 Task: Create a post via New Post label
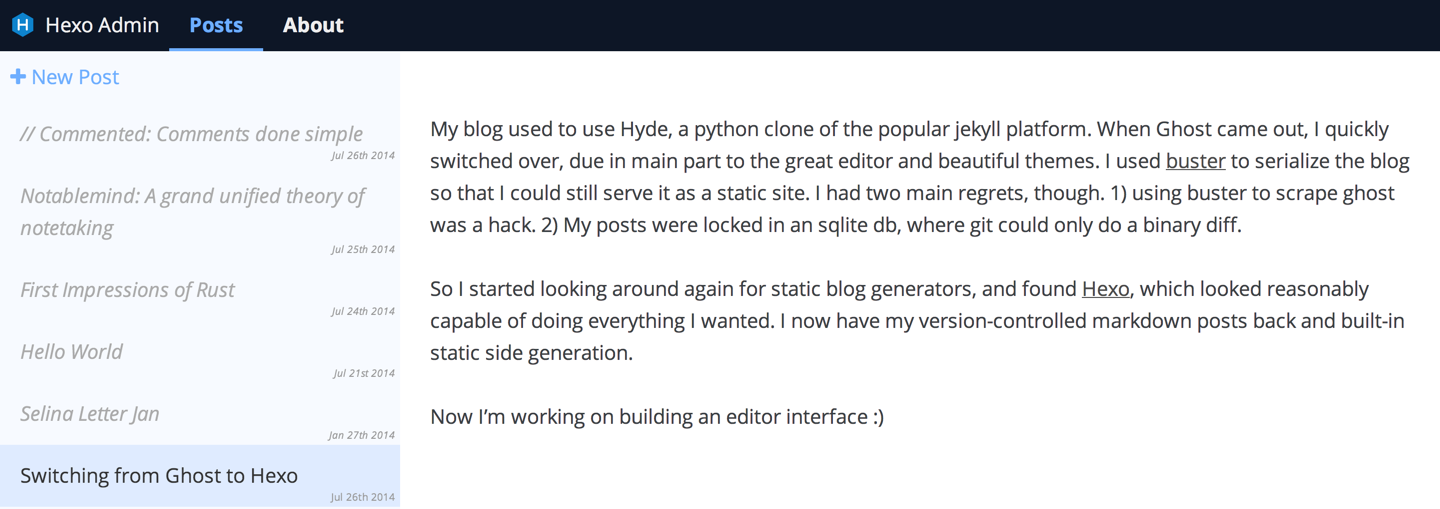pos(75,77)
